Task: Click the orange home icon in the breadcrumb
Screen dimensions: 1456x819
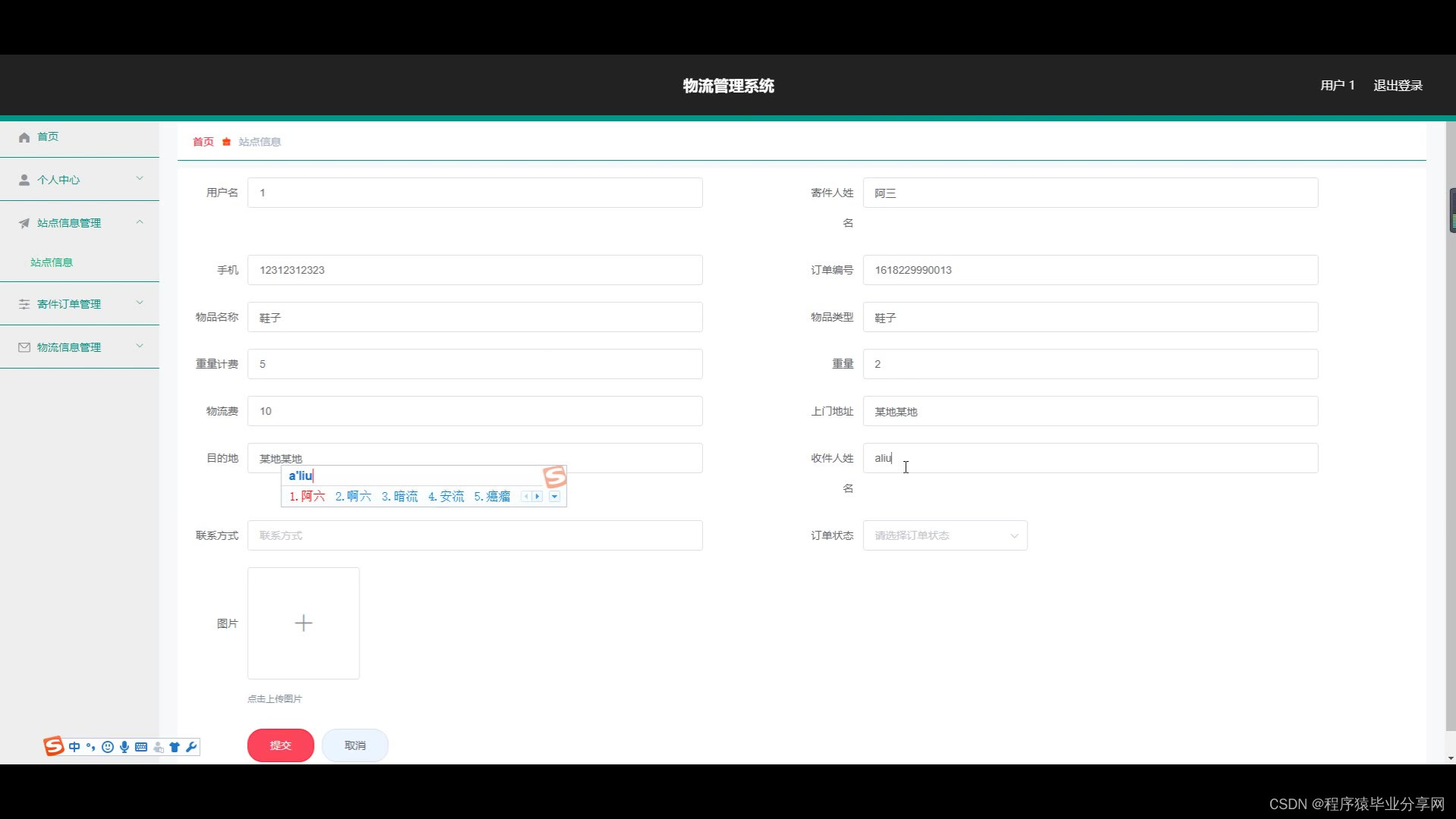Action: coord(226,142)
